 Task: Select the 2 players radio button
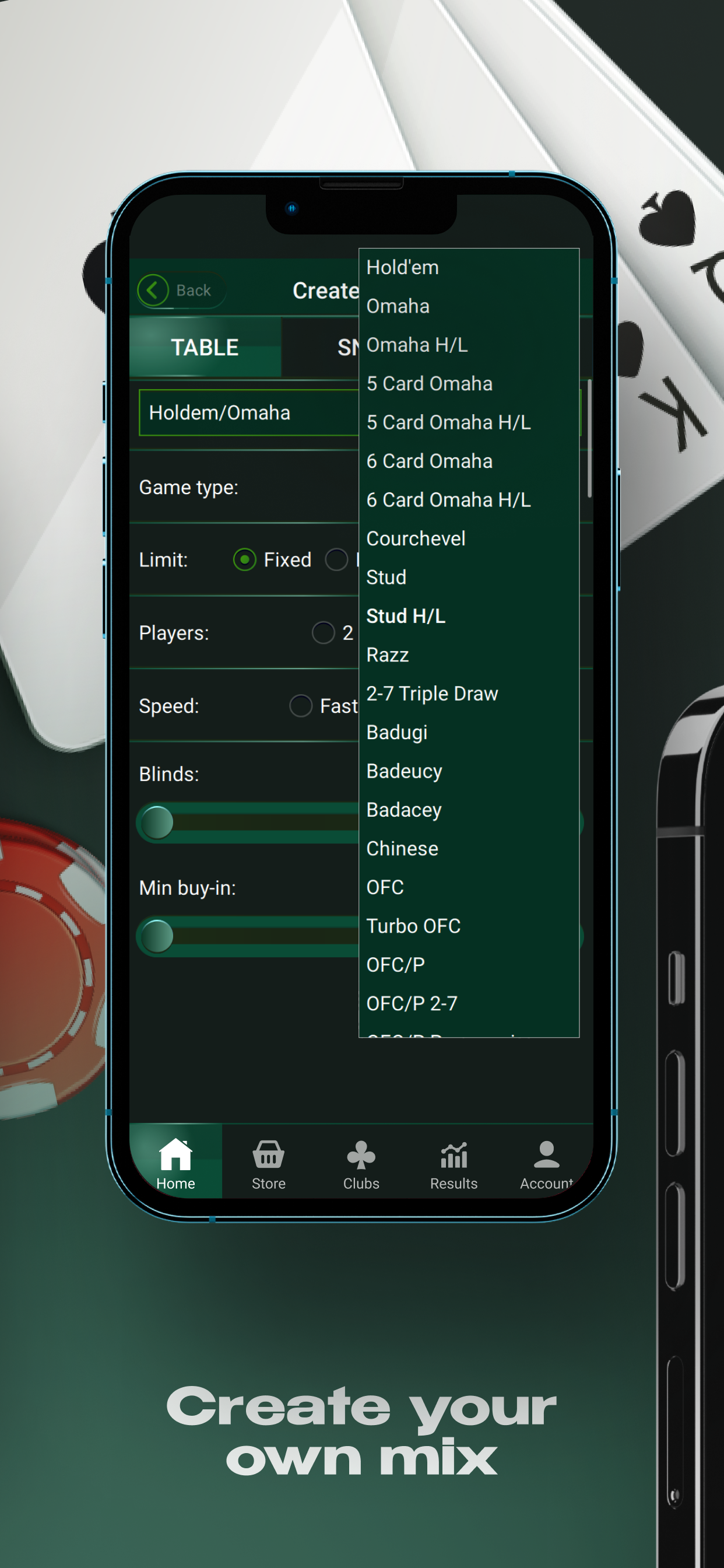[x=323, y=632]
